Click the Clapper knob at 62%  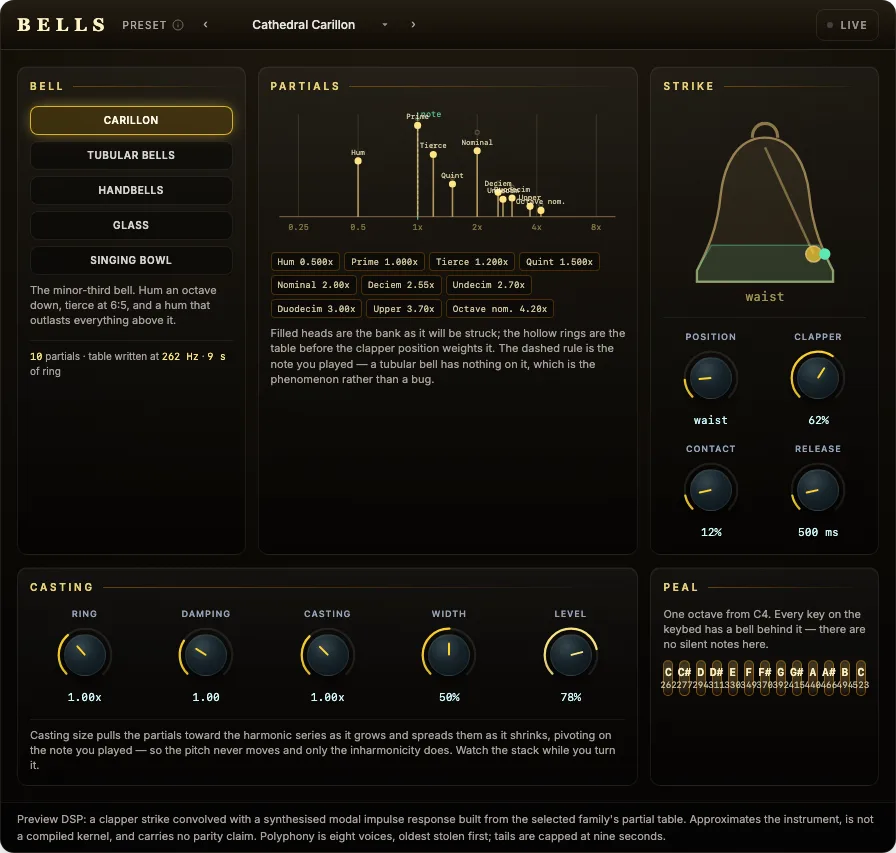818,378
